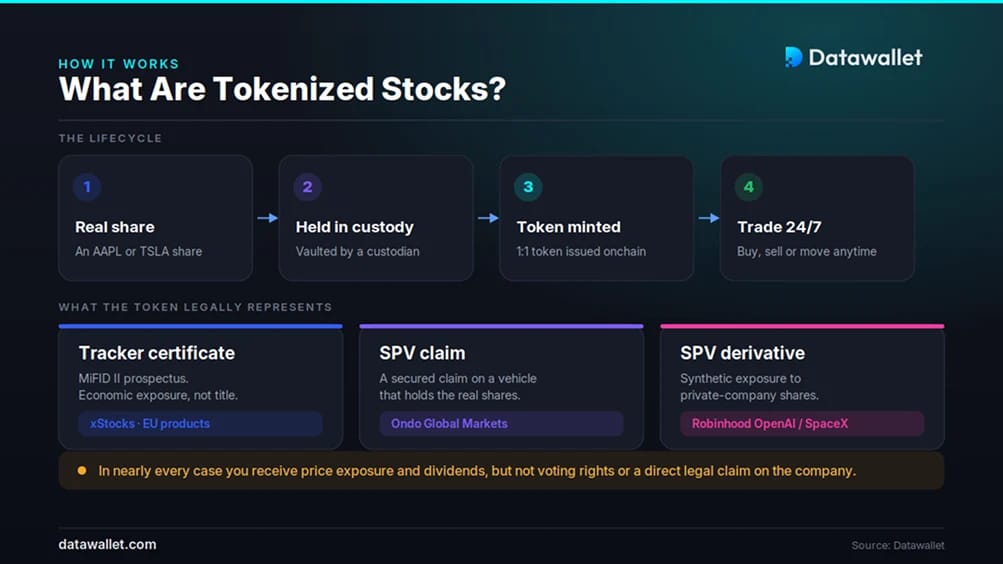1003x564 pixels.
Task: Click arrow pointing to Trade 24/7 card
Action: pyautogui.click(x=709, y=218)
